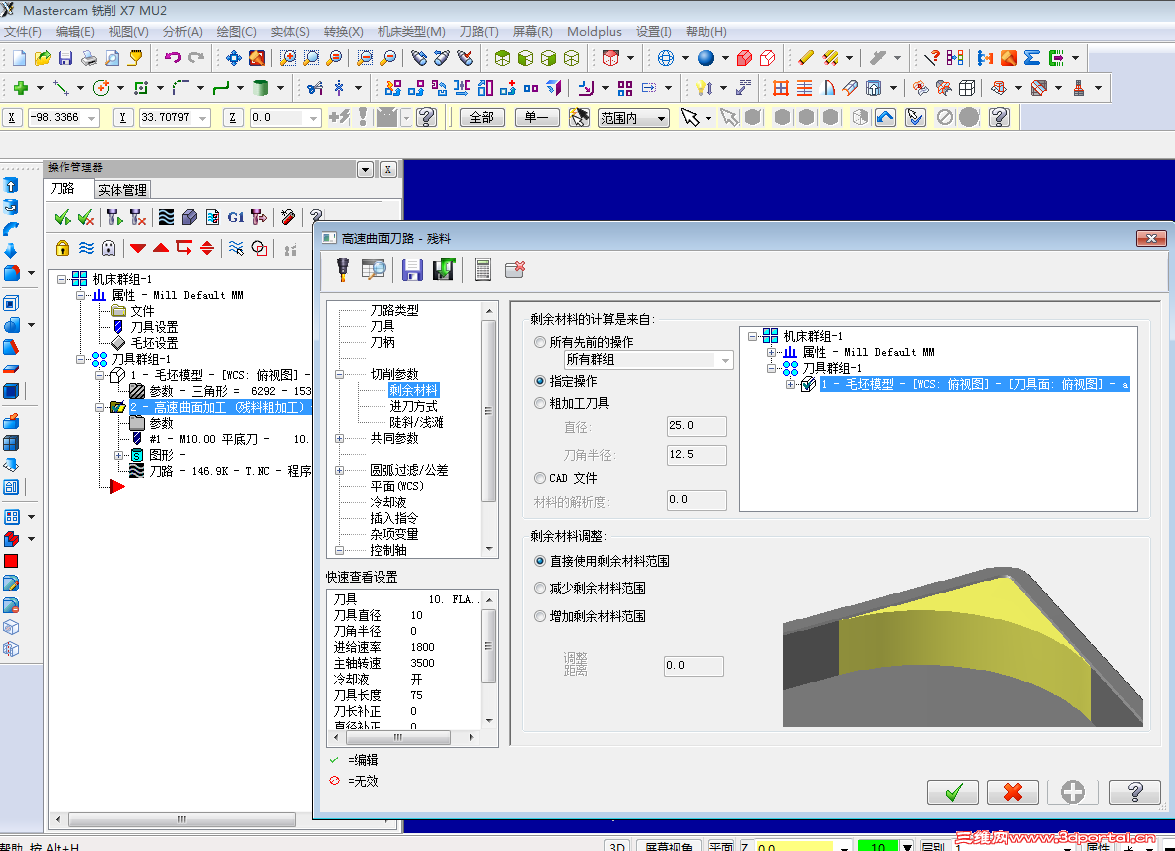Screen dimensions: 1175x851
Task: Select 毛坯设置 in operations tree
Action: 154,343
